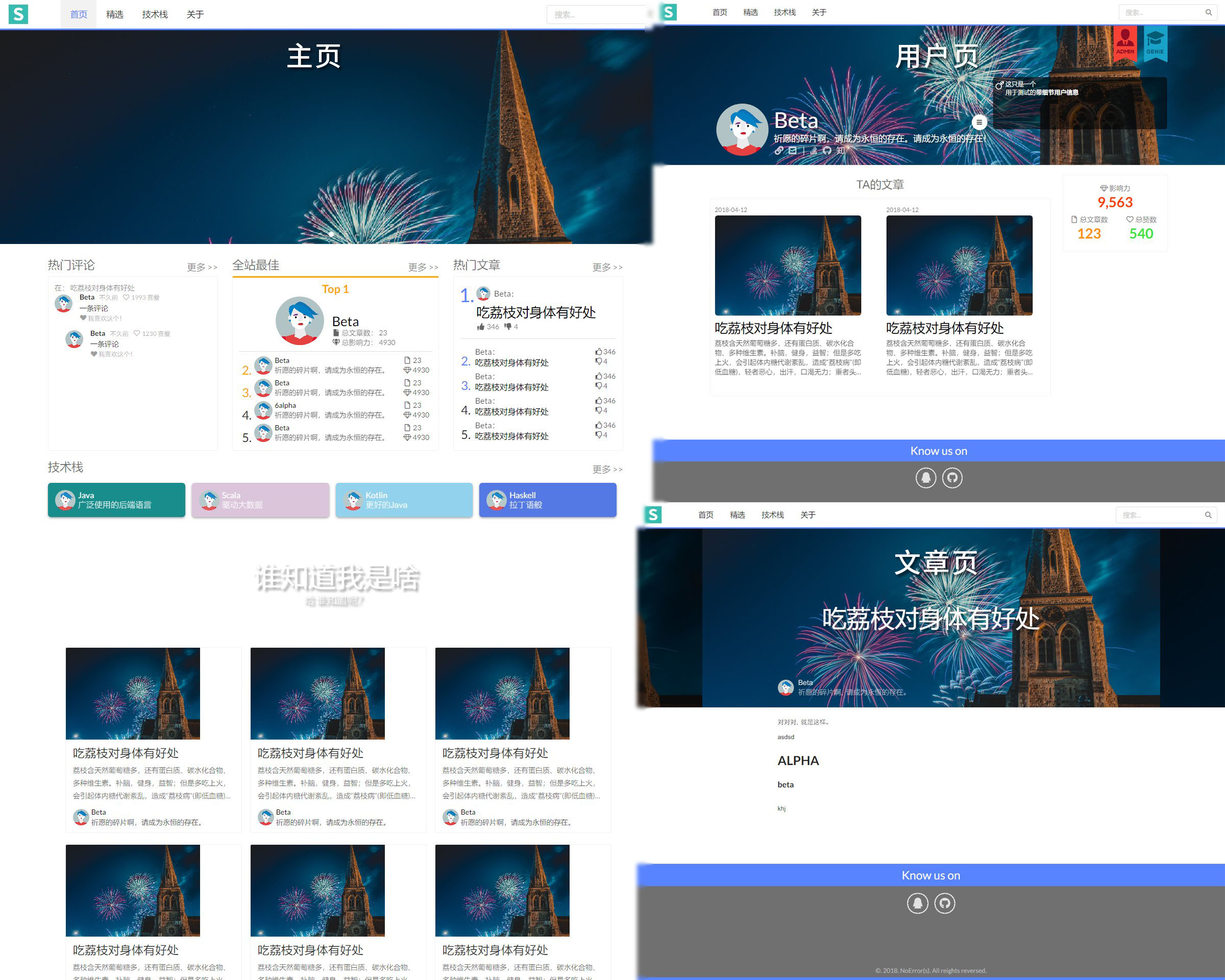The height and width of the screenshot is (980, 1225).
Task: Click the bell icon in user page footer
Action: tap(925, 478)
